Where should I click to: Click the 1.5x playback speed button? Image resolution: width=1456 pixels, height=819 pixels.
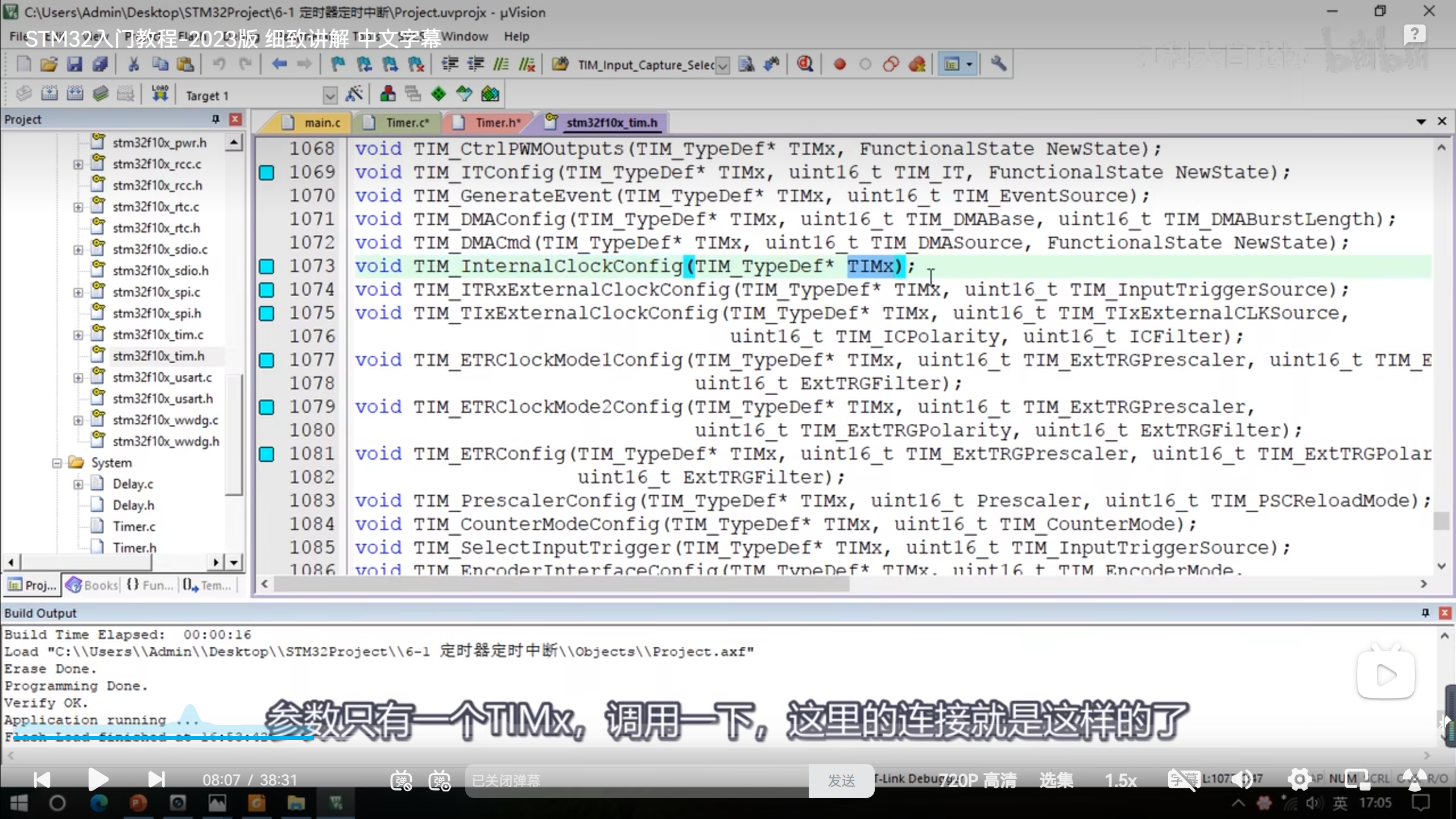point(1120,780)
